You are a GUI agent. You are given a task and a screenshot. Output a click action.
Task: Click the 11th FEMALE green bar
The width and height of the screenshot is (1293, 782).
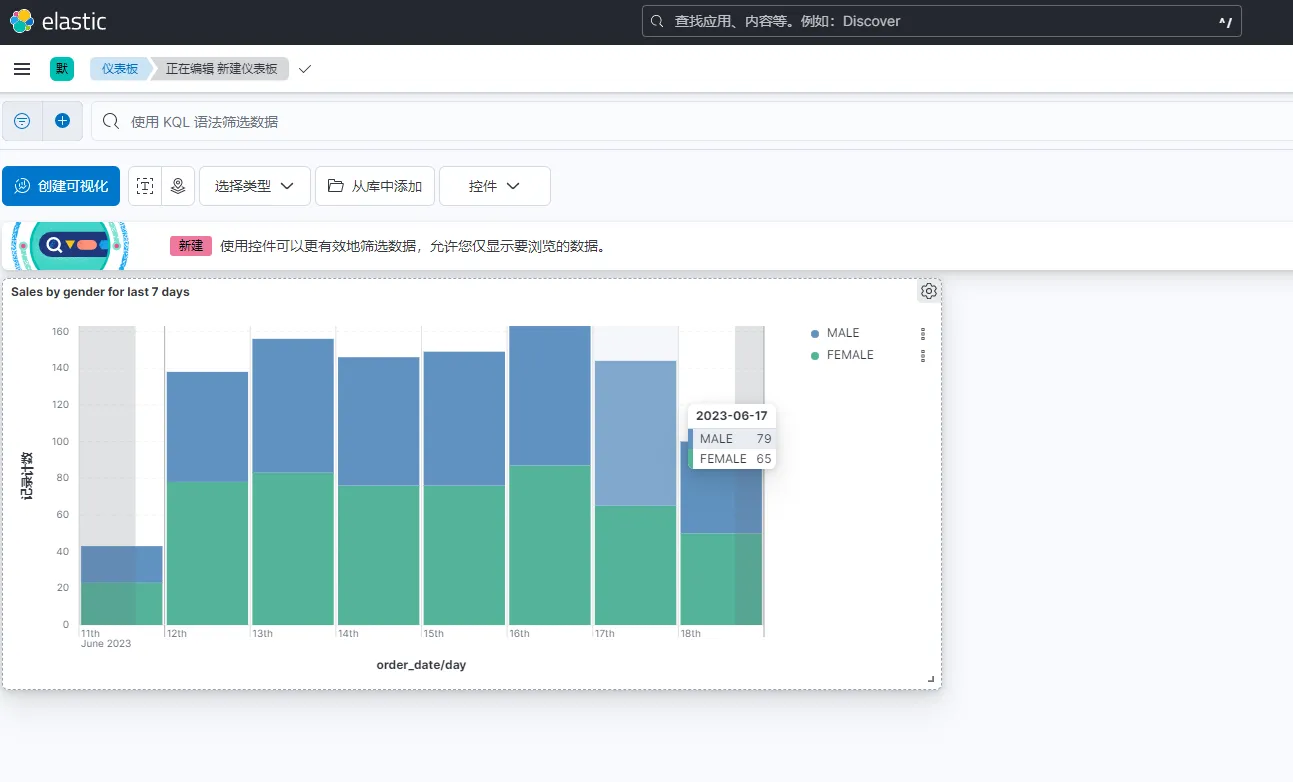122,604
